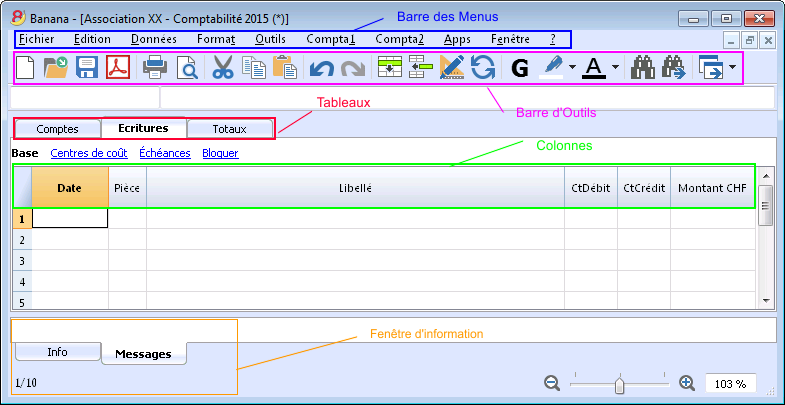Open the Edition menu
785x405 pixels.
pos(92,39)
